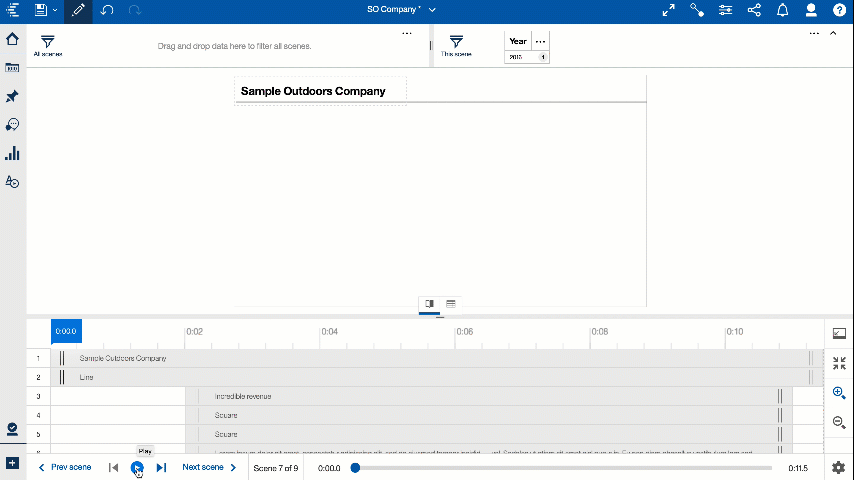Switch to fullscreen mode
This screenshot has height=480, width=854.
point(669,10)
